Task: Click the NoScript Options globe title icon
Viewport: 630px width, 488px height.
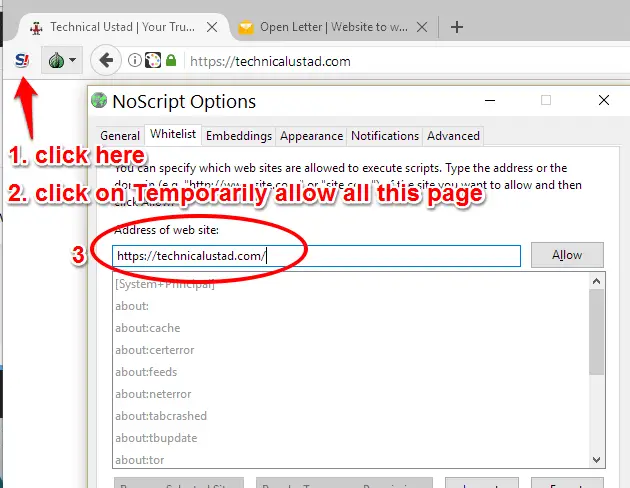Action: click(99, 100)
